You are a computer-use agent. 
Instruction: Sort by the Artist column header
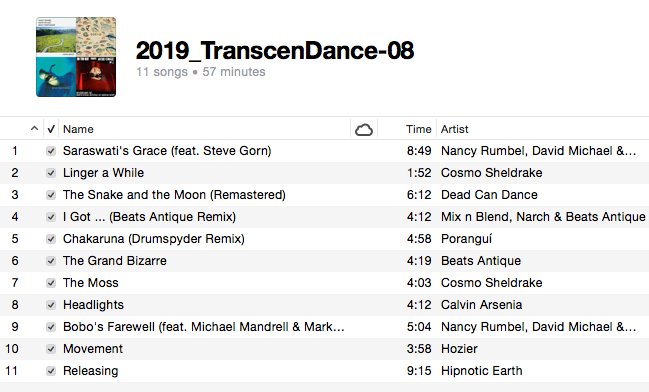(454, 129)
